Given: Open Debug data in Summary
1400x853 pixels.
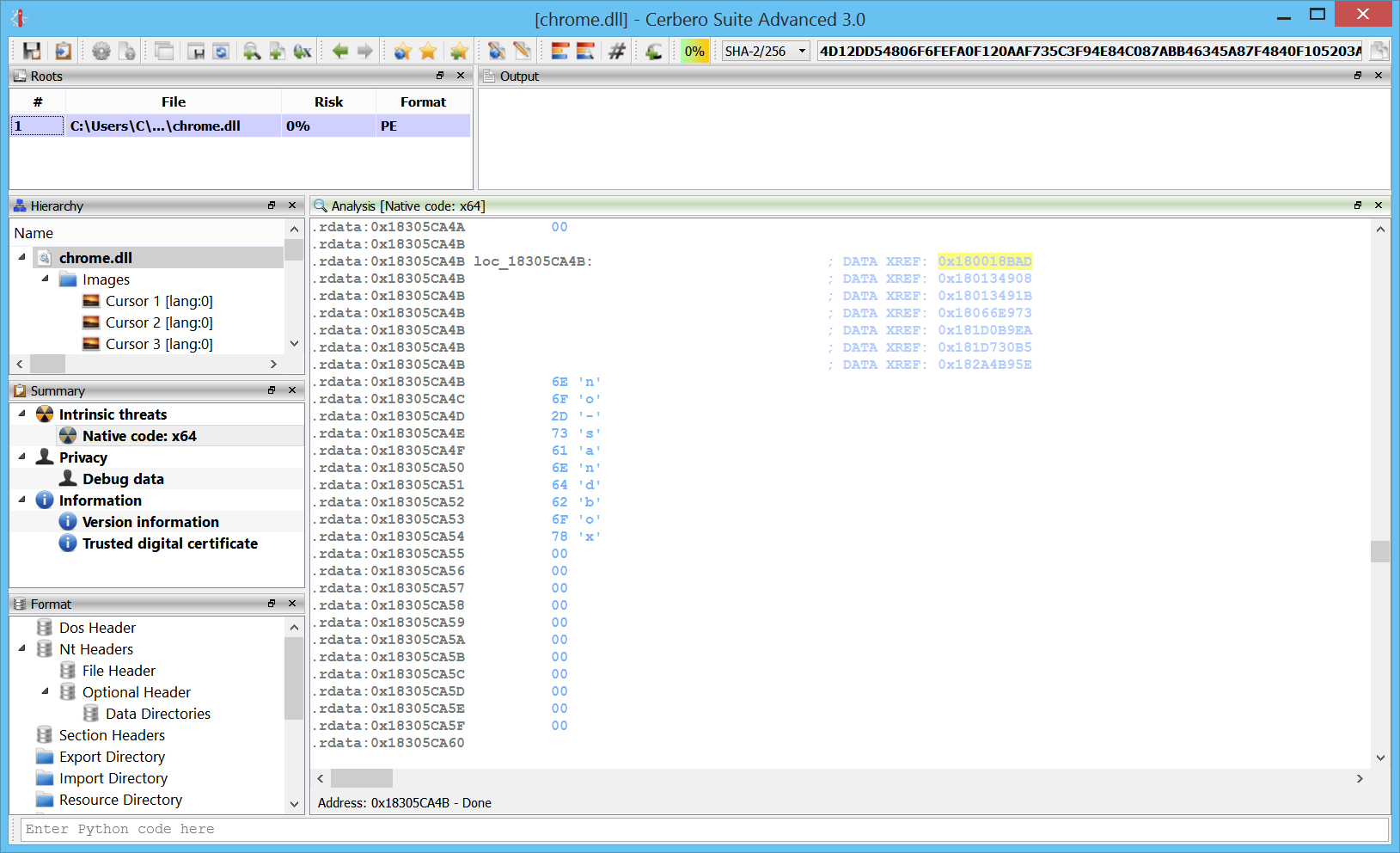Looking at the screenshot, I should pos(123,479).
